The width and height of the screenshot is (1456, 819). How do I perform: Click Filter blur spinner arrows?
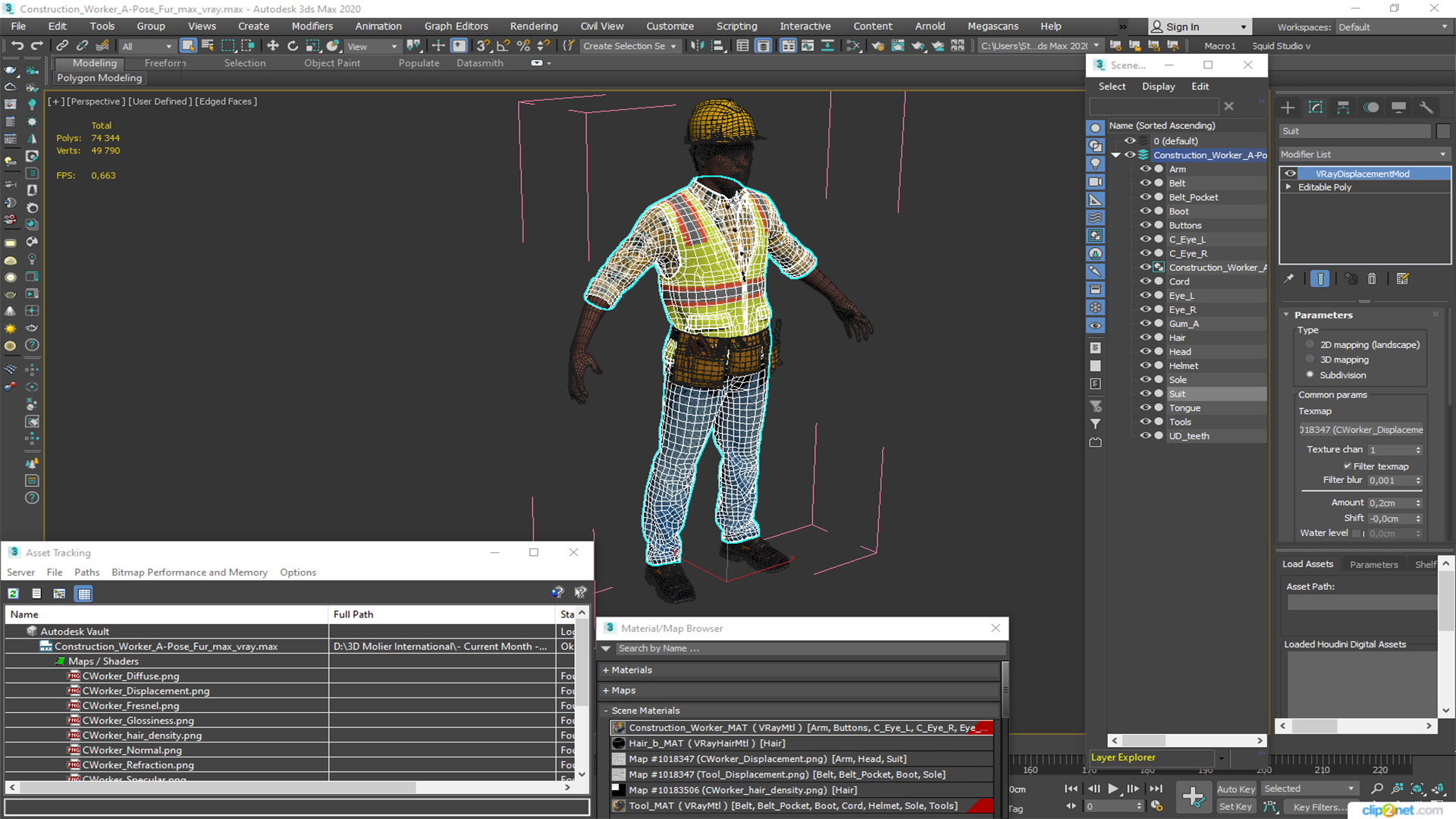(x=1418, y=480)
